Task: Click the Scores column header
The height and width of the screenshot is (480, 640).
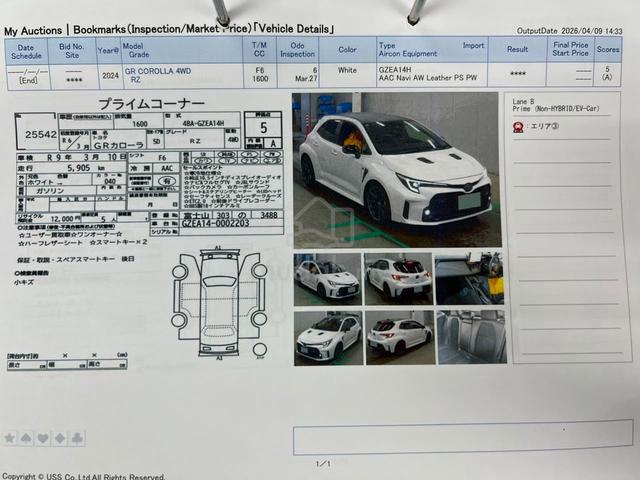Action: click(608, 49)
